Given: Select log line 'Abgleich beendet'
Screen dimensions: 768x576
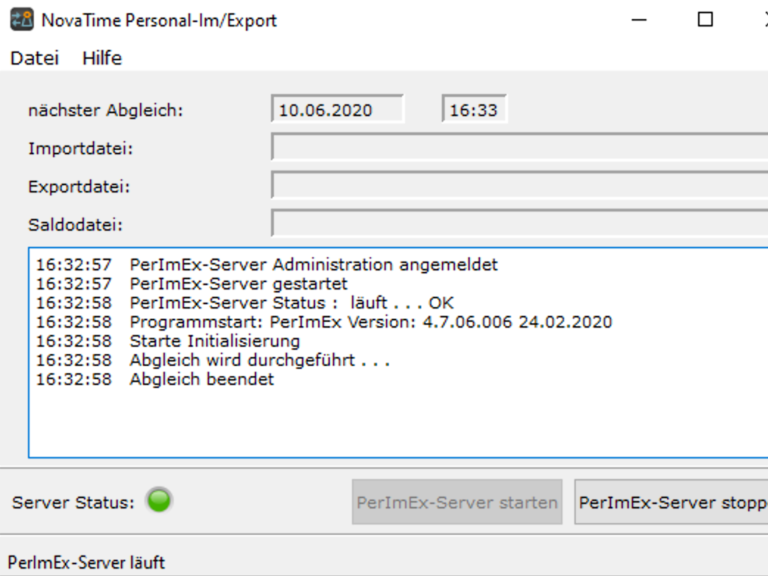Looking at the screenshot, I should pos(201,379).
